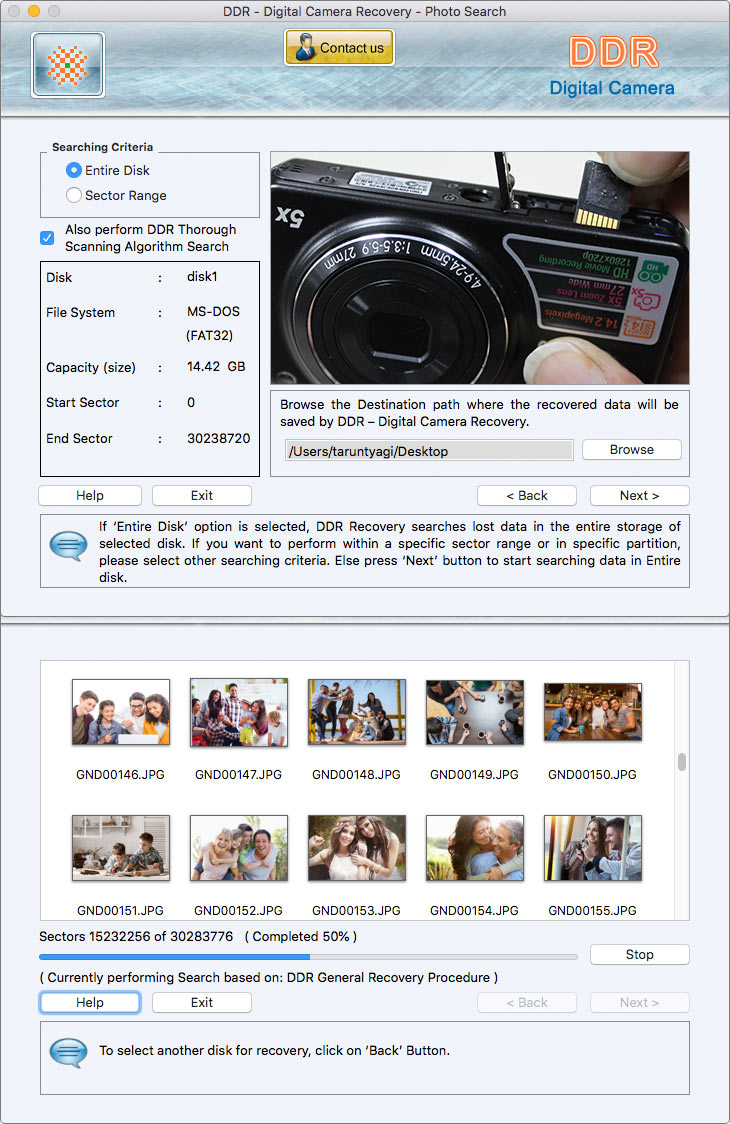Click the DDR checkered logo icon
Screen dimensions: 730x1124
pyautogui.click(x=68, y=65)
